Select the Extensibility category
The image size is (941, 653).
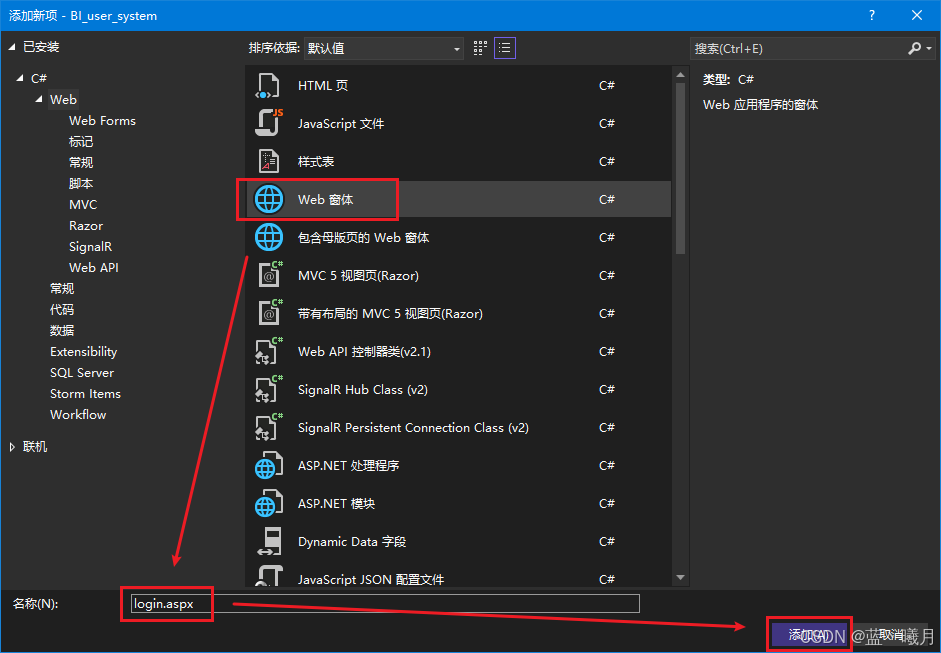click(x=83, y=352)
